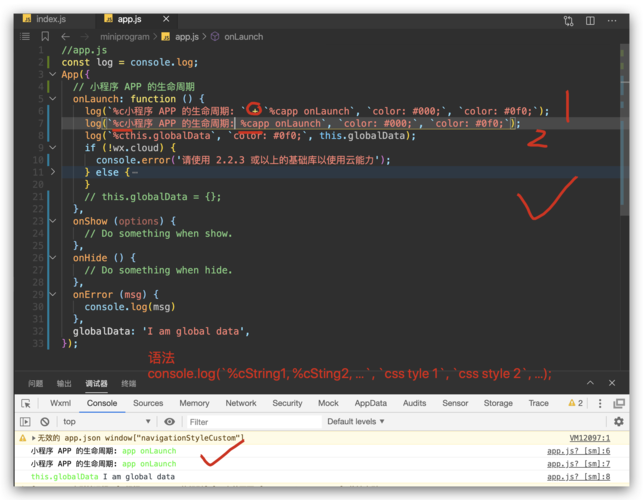Image resolution: width=643 pixels, height=500 pixels.
Task: Collapse the App({ fold on line 3
Action: pyautogui.click(x=52, y=74)
